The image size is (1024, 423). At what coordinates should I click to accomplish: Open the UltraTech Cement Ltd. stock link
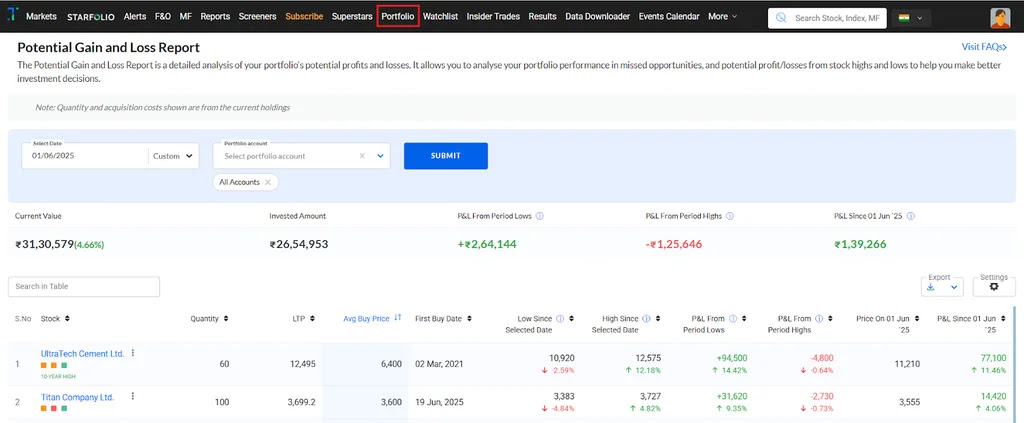(x=82, y=354)
